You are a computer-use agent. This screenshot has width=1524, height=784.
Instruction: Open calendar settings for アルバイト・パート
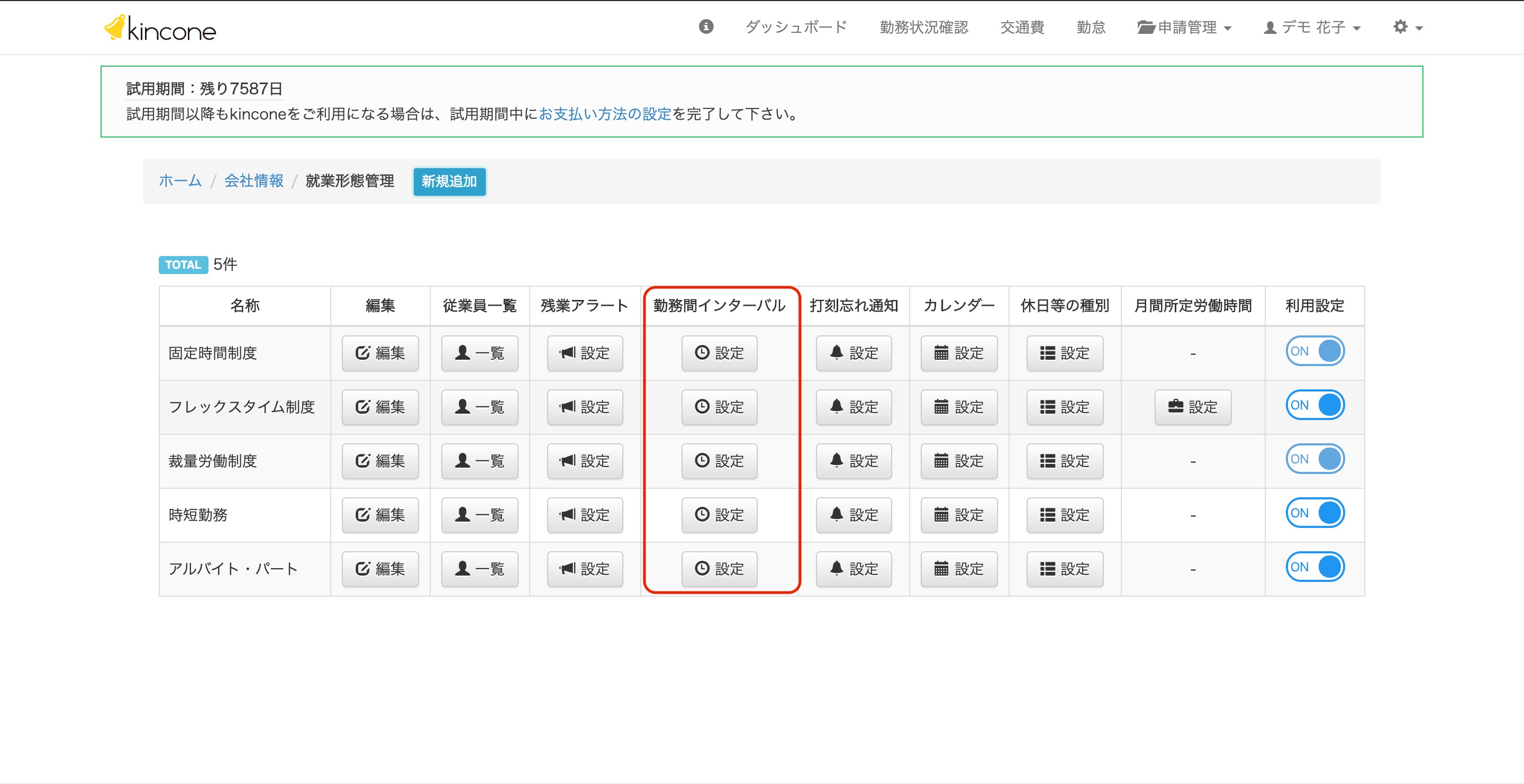click(x=959, y=569)
